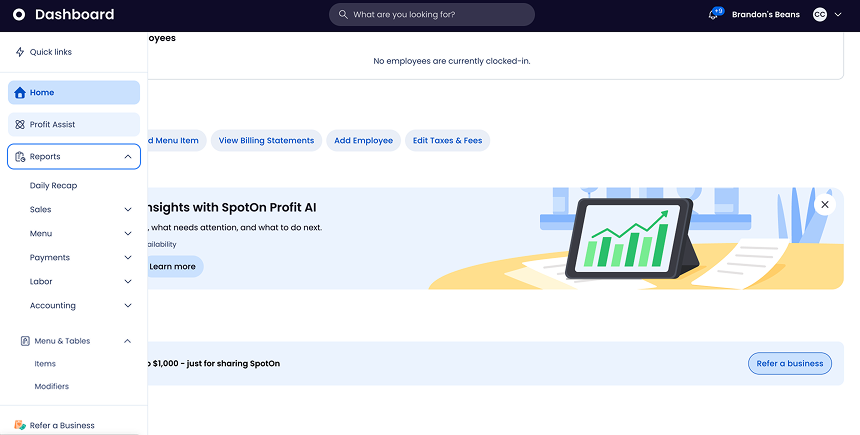Open Modifiers under Menu & Tables
The image size is (860, 435).
(x=52, y=386)
